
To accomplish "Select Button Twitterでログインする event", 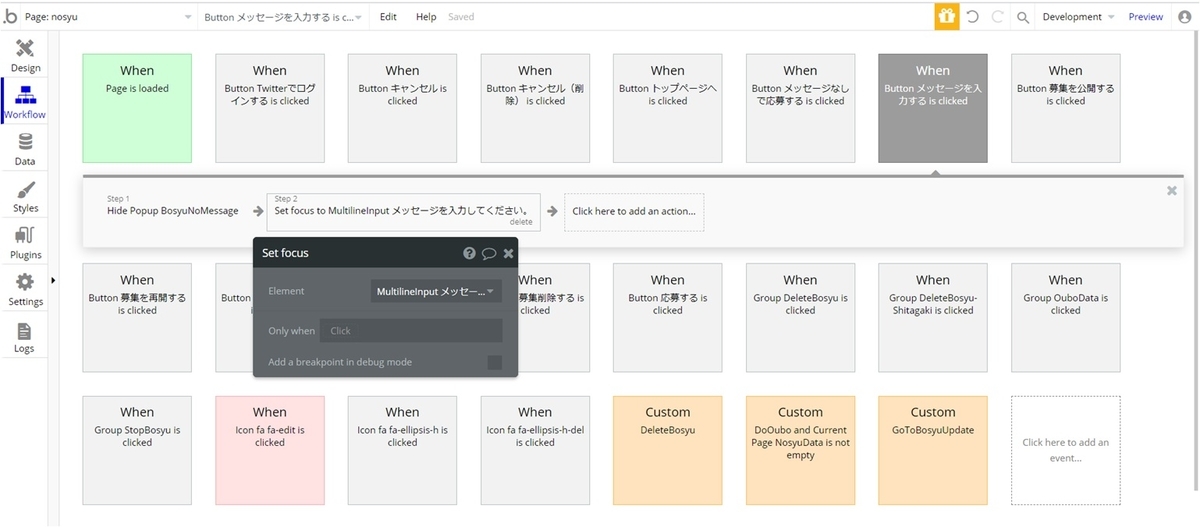I will [270, 108].
